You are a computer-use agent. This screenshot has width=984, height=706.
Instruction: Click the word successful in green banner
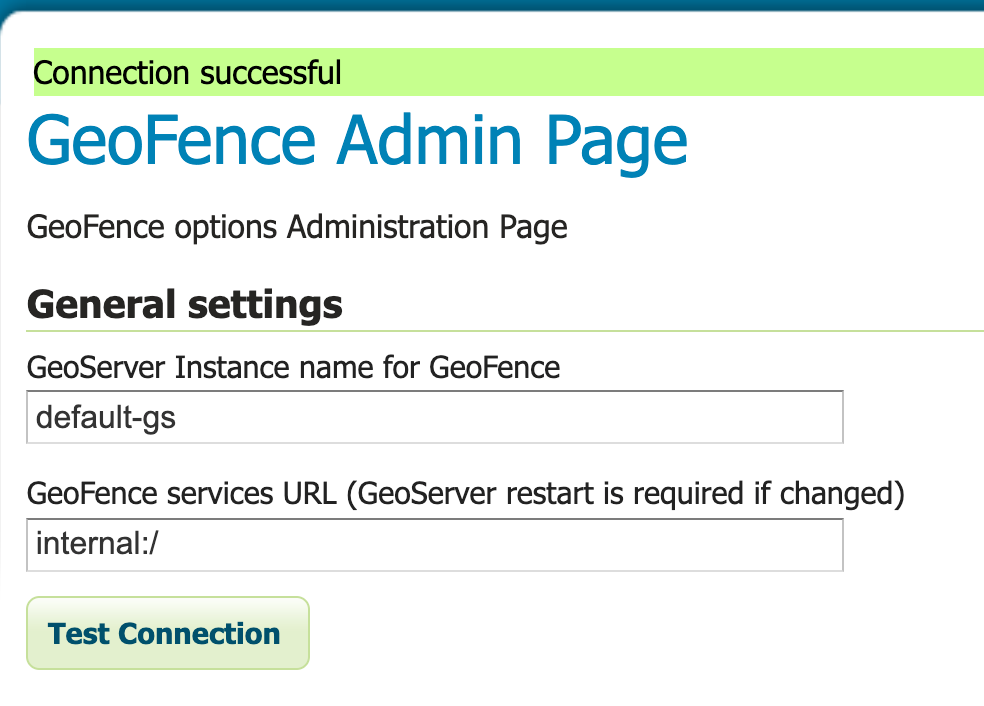click(271, 73)
